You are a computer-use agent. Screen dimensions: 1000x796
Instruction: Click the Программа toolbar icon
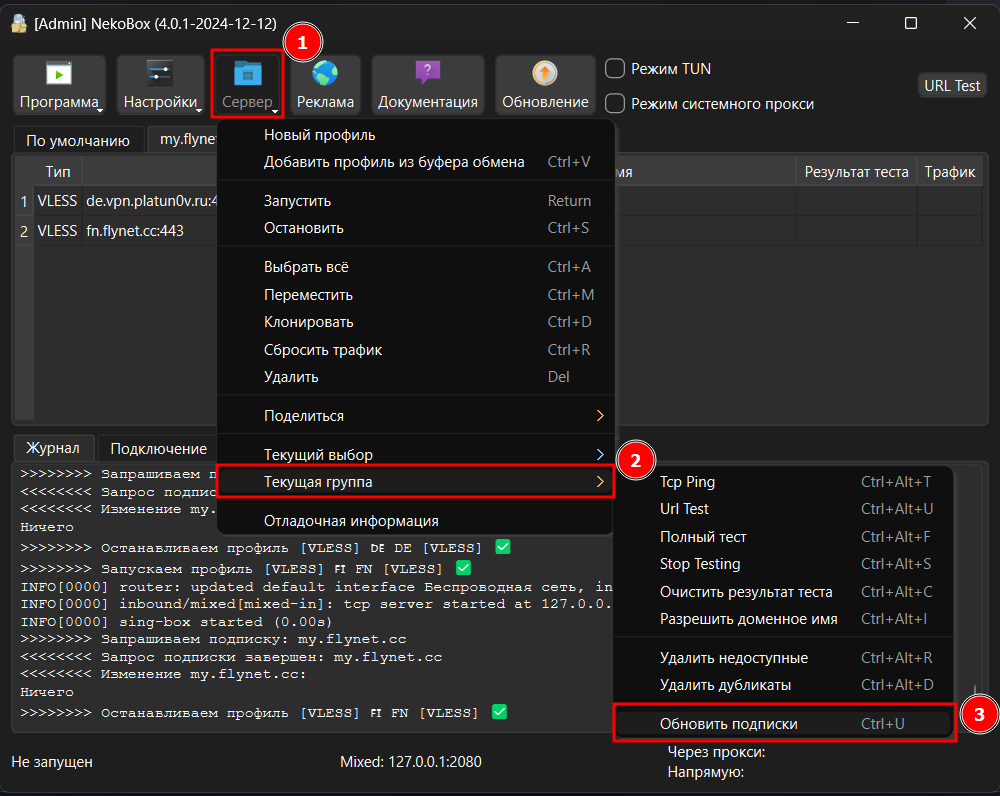point(59,74)
